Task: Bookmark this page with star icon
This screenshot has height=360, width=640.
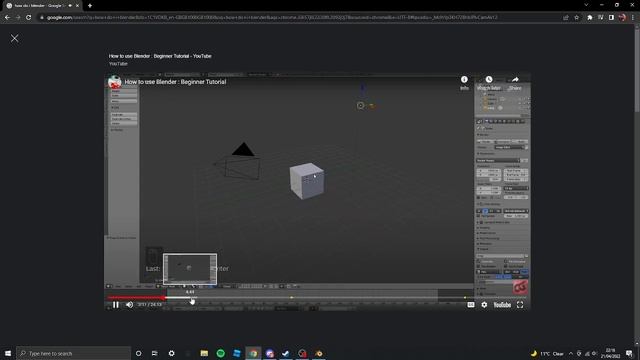Action: click(577, 18)
